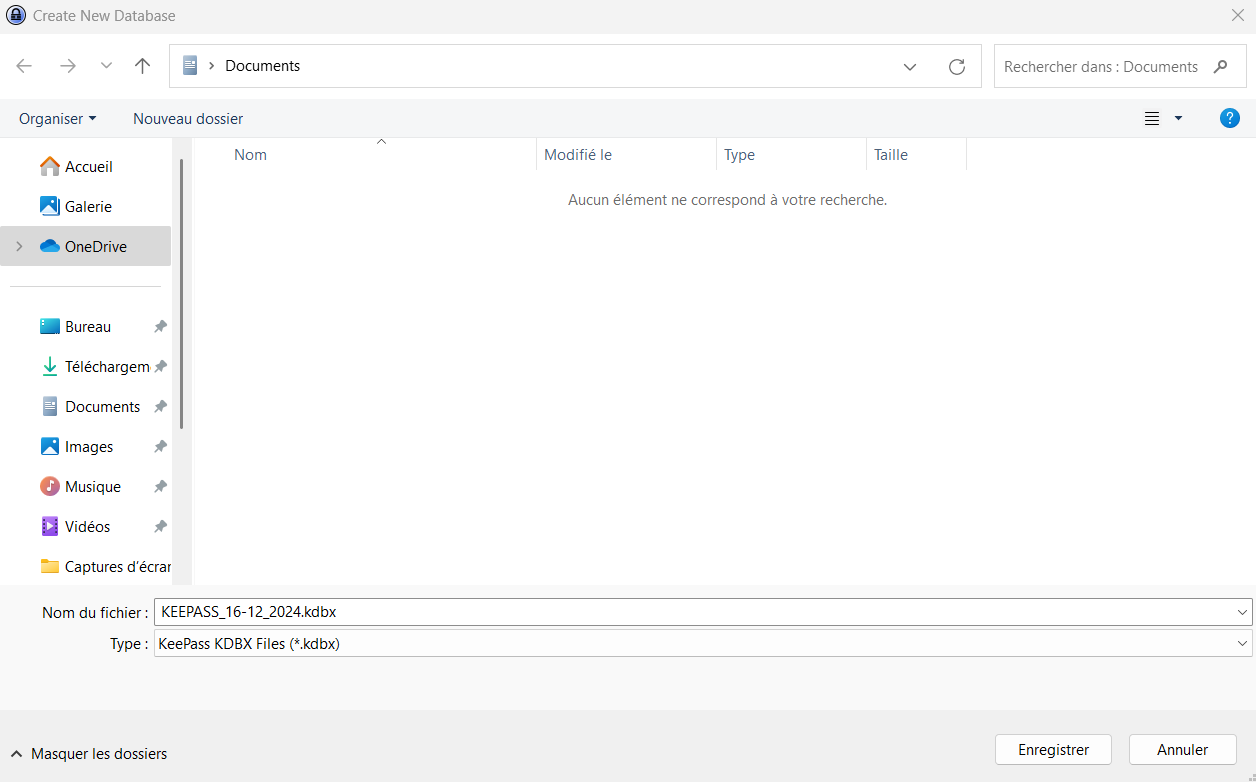Open Accueil in the sidebar
Image resolution: width=1256 pixels, height=782 pixels.
tap(88, 167)
